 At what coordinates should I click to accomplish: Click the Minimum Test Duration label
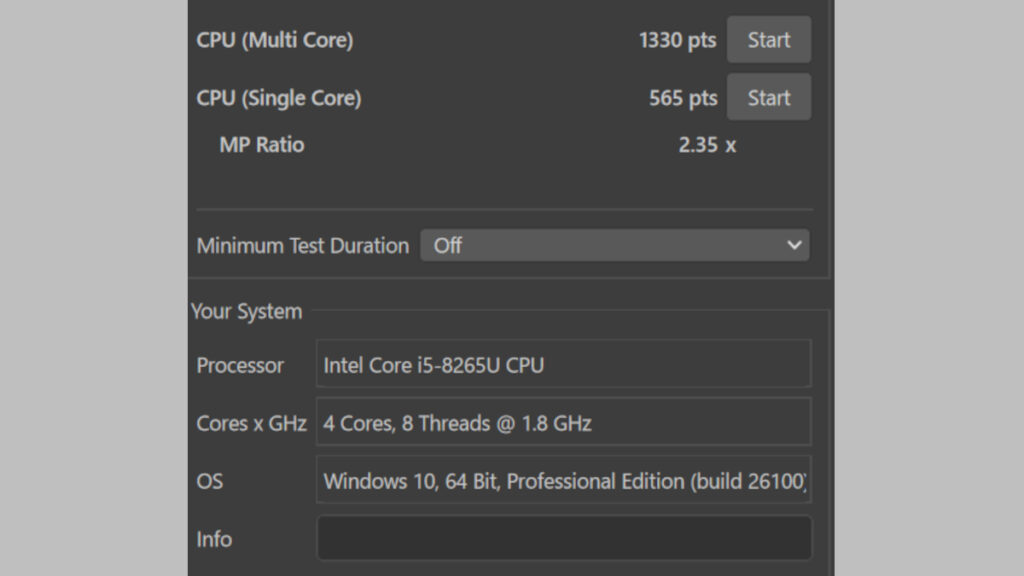pos(302,246)
